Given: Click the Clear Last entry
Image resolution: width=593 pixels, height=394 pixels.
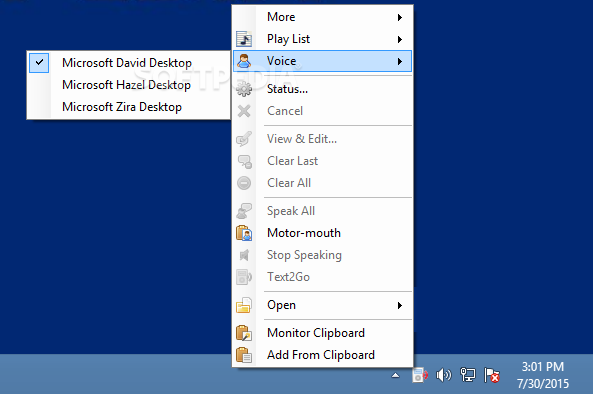Looking at the screenshot, I should 323,161.
